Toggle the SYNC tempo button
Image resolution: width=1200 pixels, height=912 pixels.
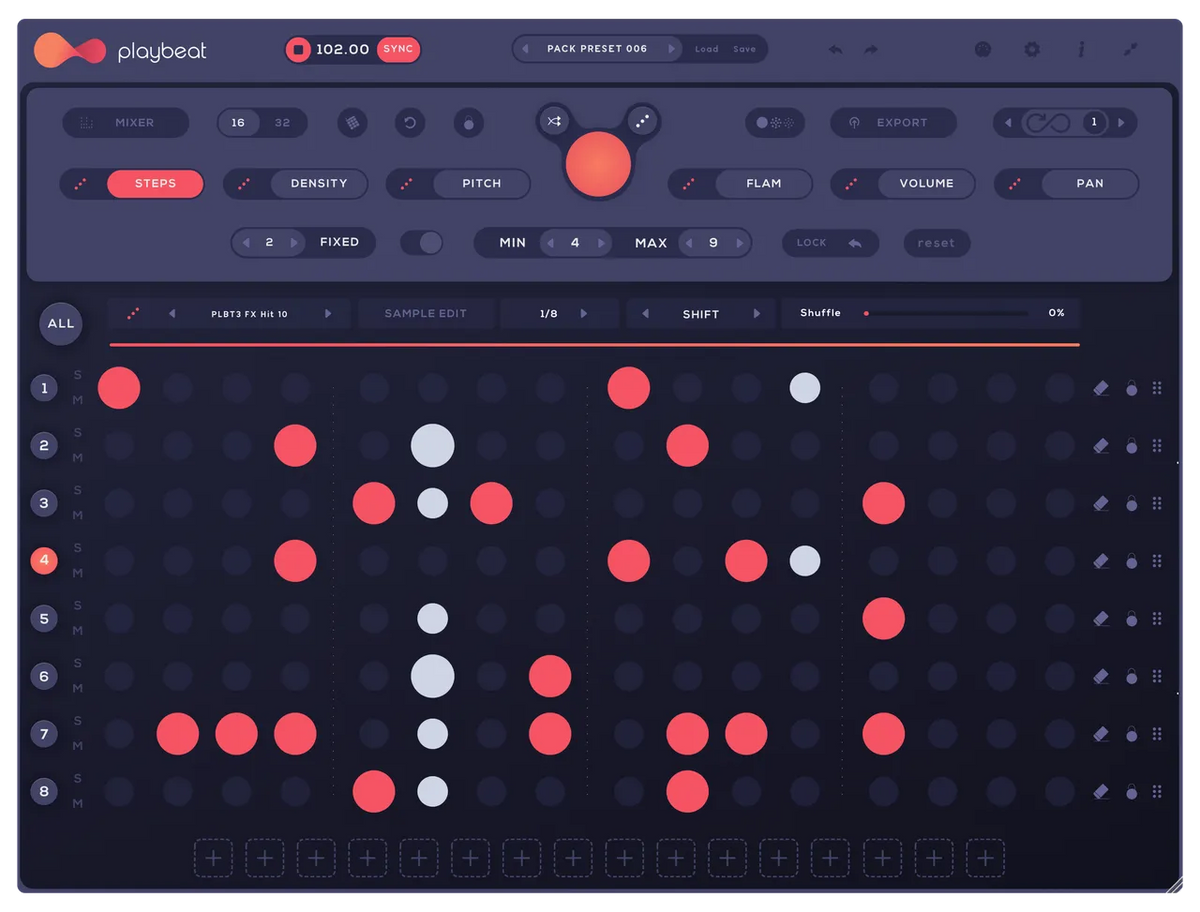click(x=398, y=49)
